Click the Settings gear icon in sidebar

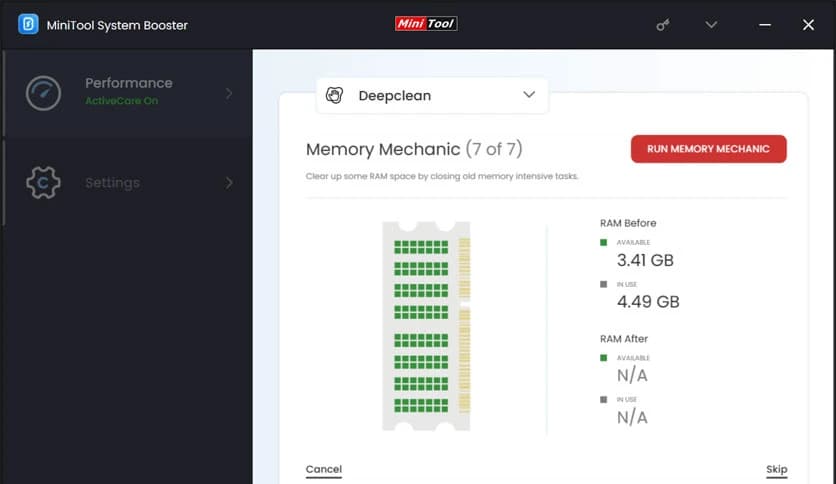(44, 183)
